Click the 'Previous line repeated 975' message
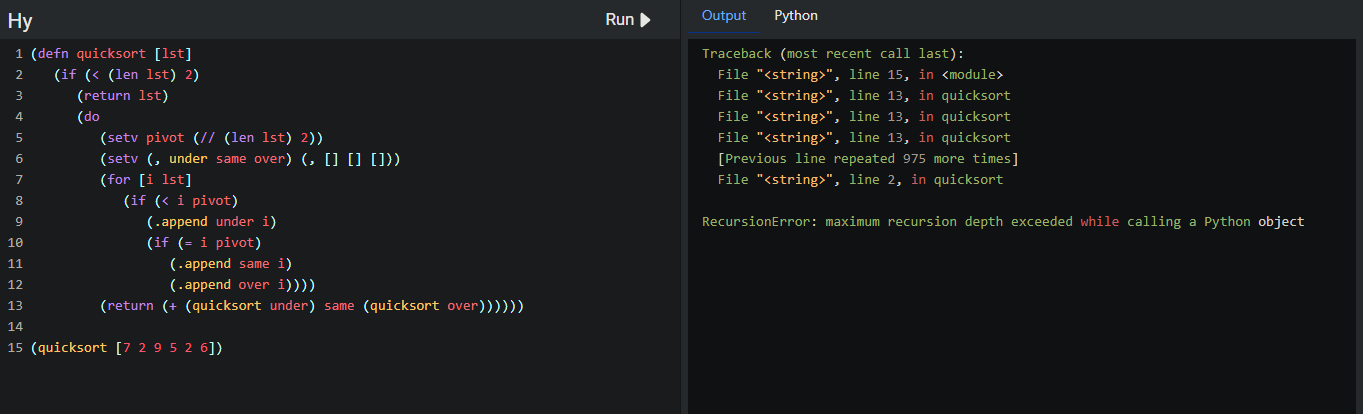The height and width of the screenshot is (414, 1363). (x=868, y=159)
